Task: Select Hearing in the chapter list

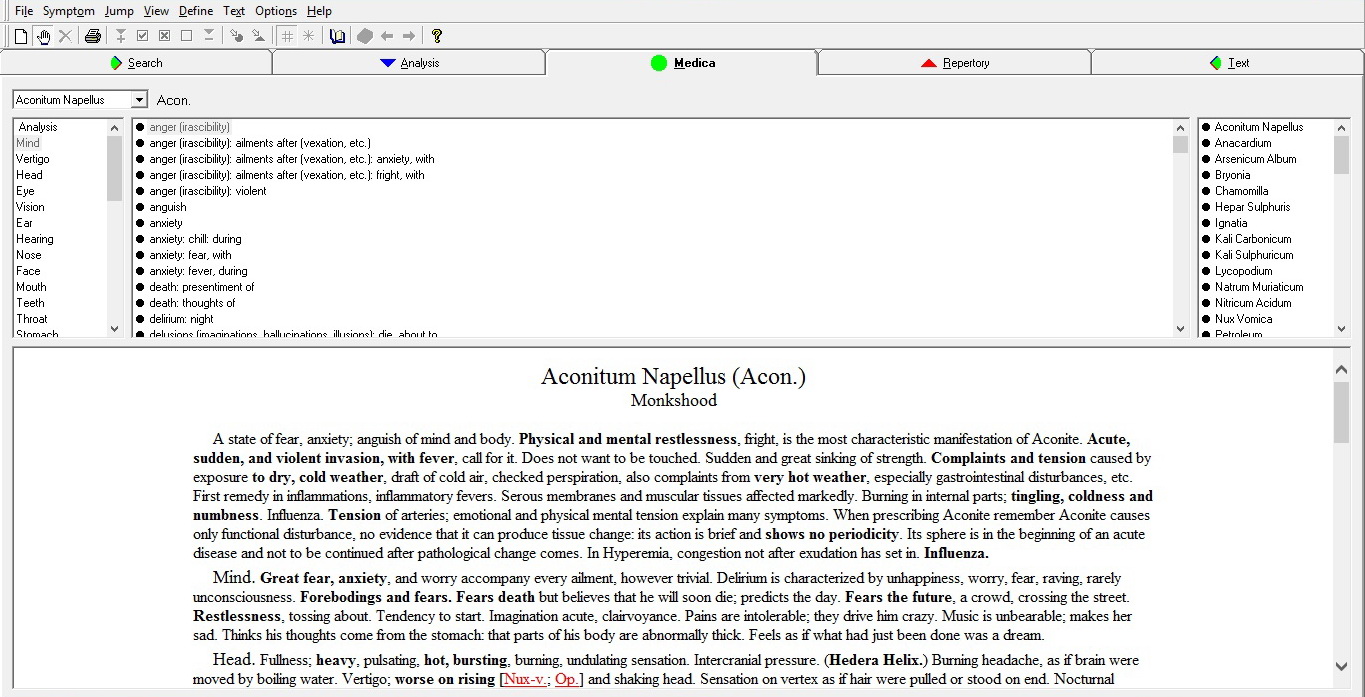Action: 34,239
